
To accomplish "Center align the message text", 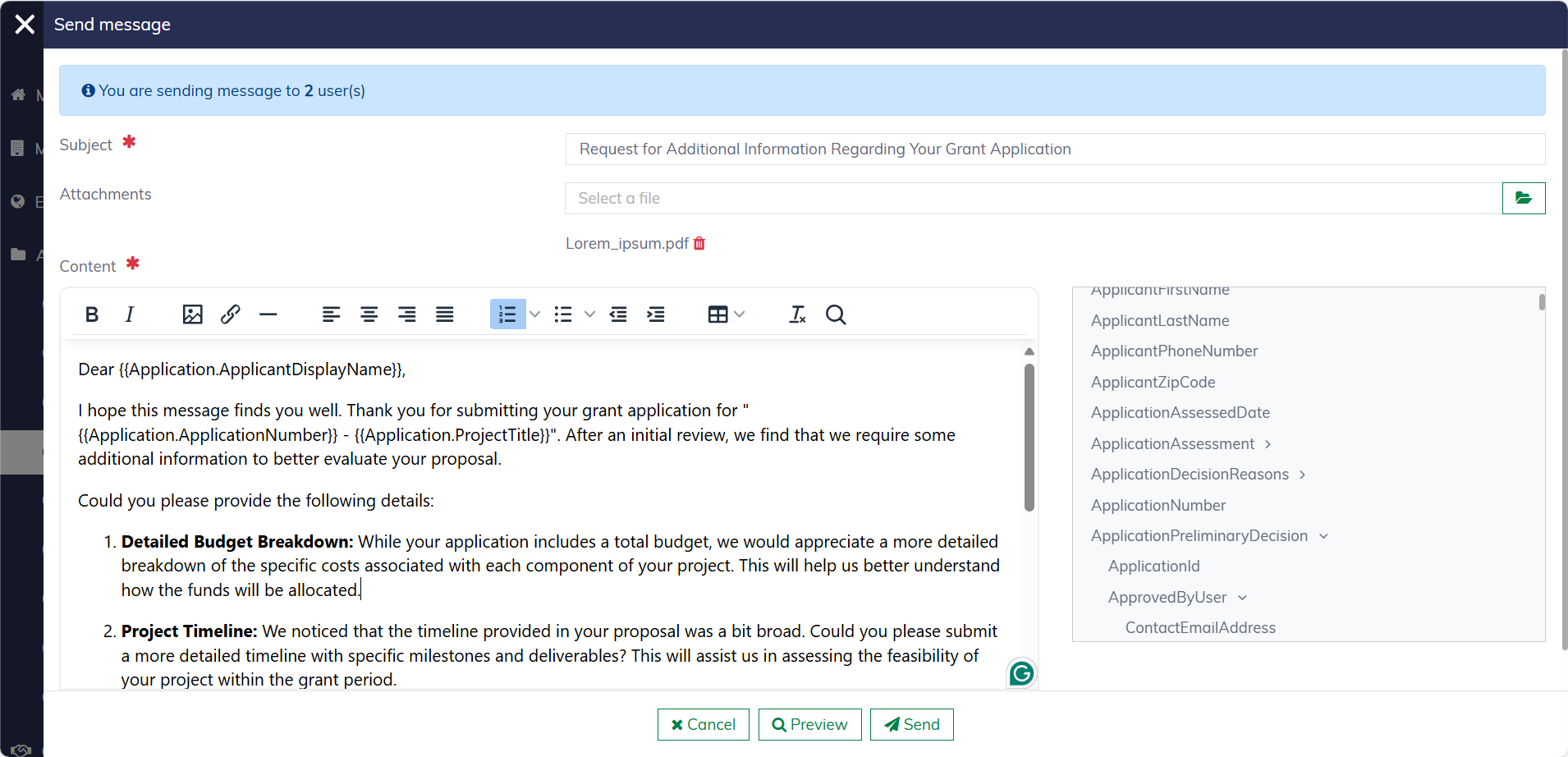I will [369, 314].
